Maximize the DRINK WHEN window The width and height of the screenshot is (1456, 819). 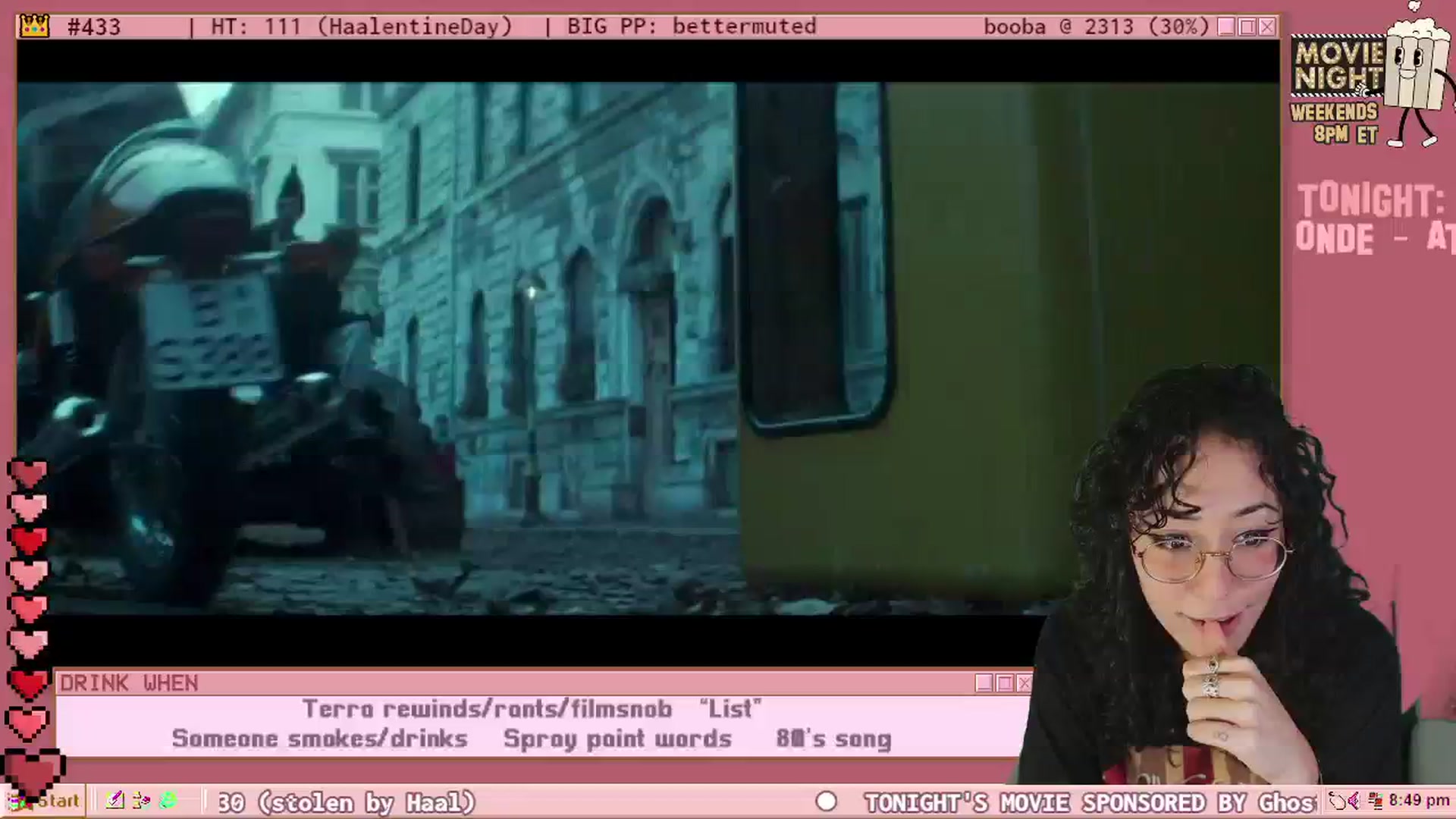click(1005, 683)
